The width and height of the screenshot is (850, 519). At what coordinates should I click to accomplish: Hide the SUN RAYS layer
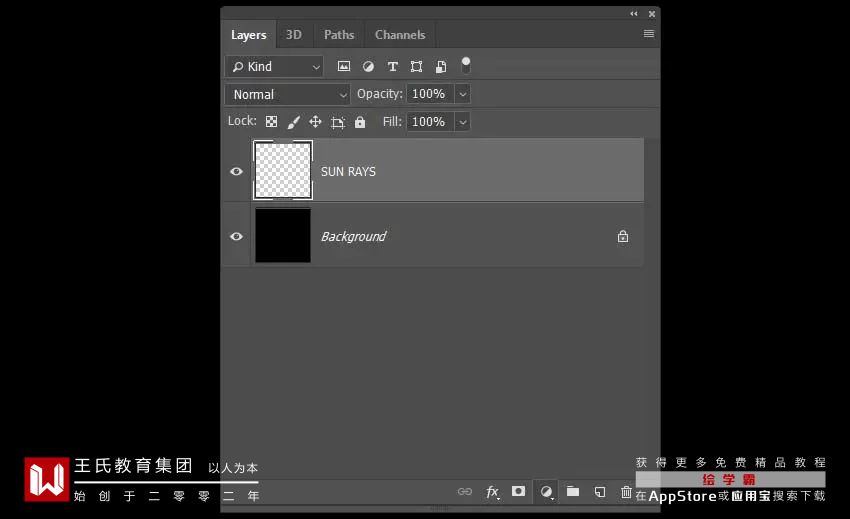tap(236, 171)
